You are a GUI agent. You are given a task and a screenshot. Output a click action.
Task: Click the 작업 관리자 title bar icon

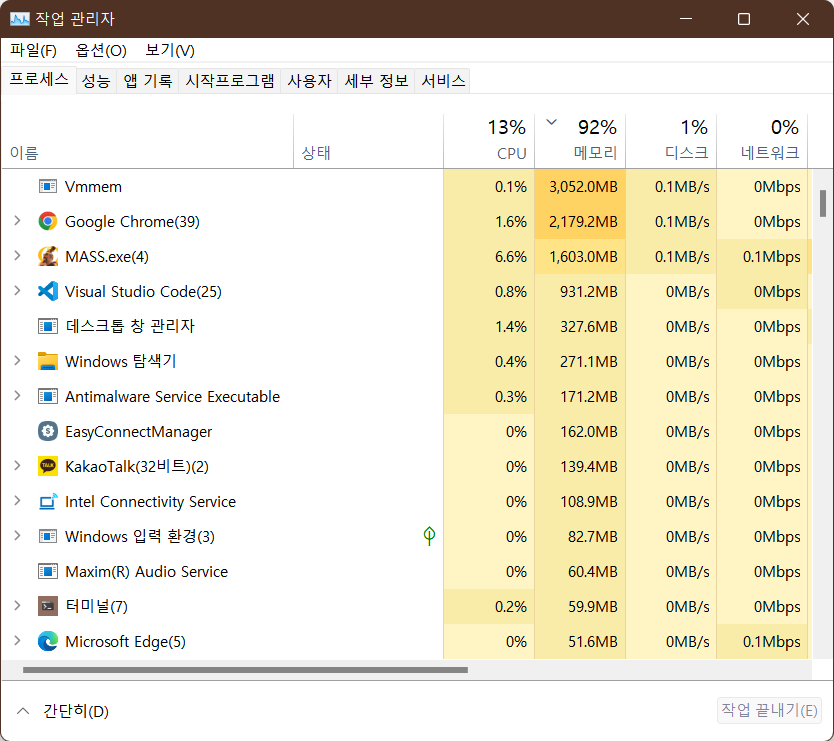pos(20,19)
